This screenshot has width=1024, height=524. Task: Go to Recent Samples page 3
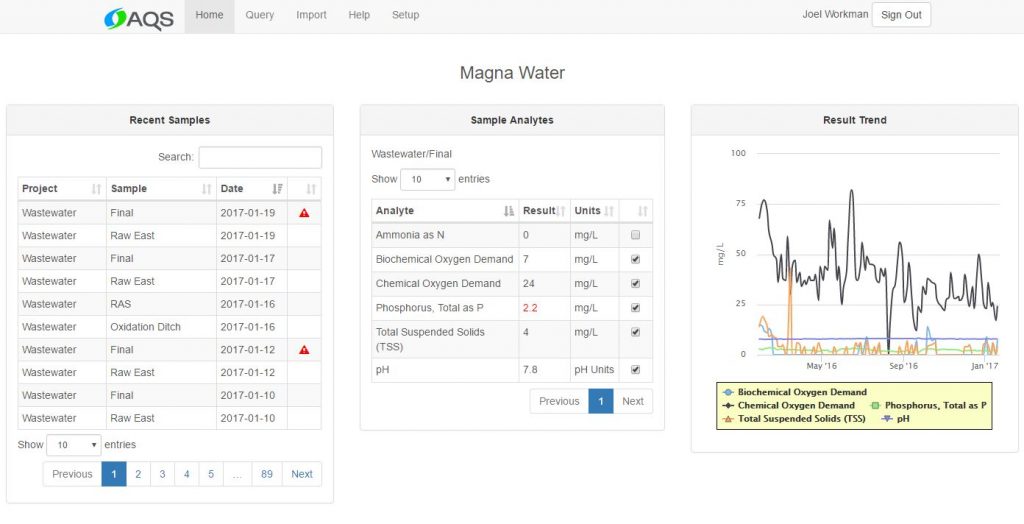point(162,474)
